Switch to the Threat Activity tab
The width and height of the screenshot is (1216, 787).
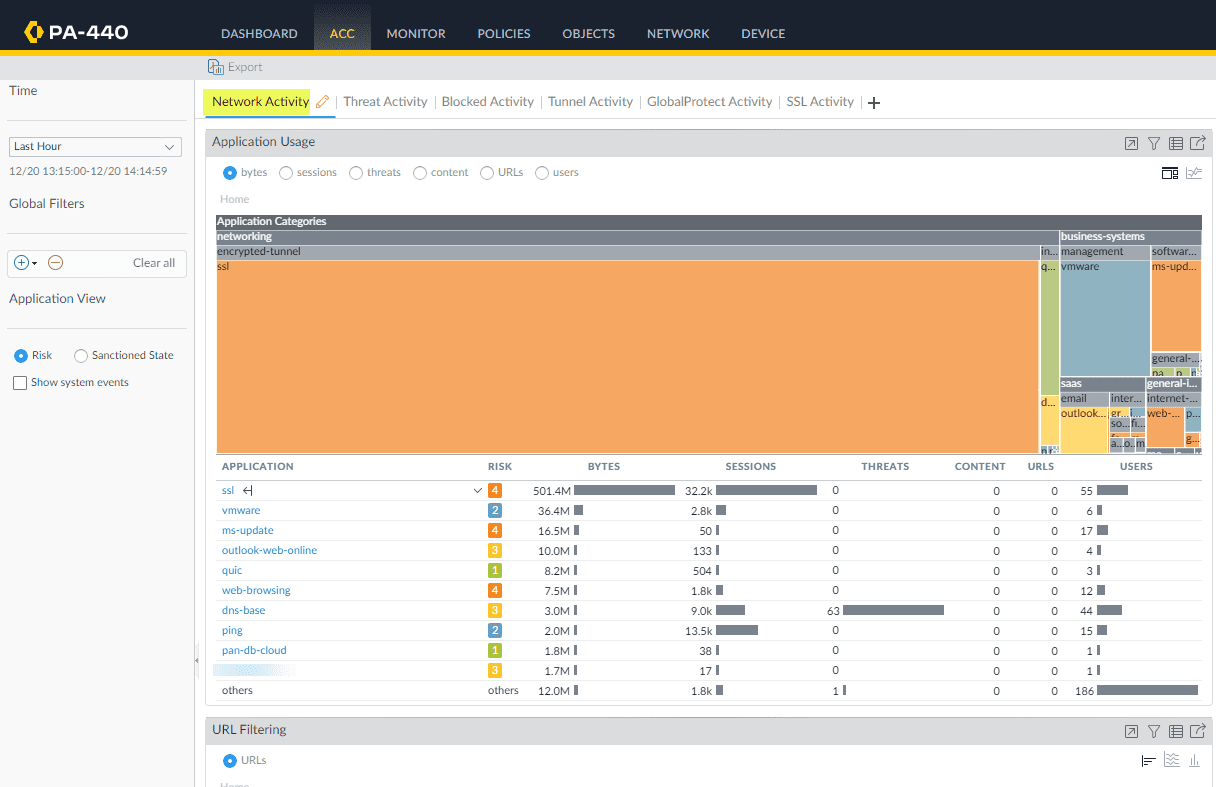pyautogui.click(x=385, y=102)
